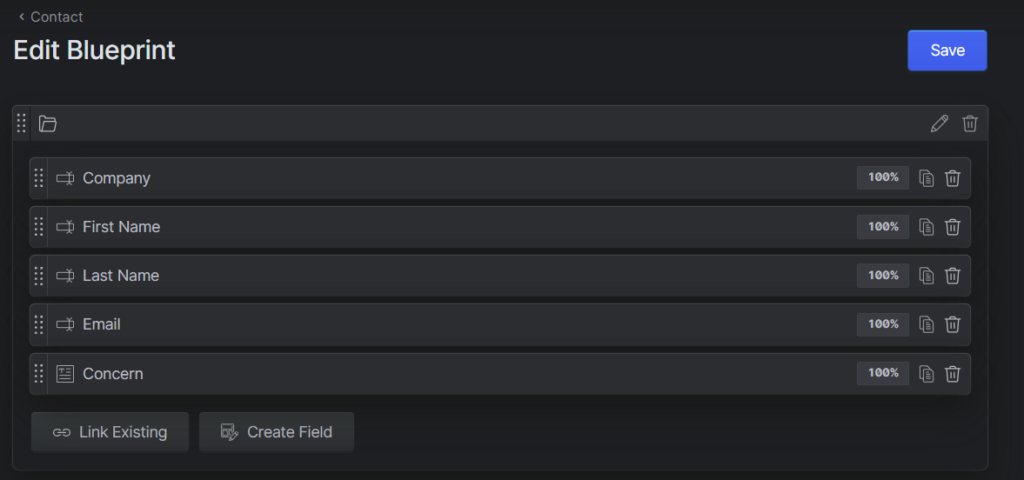Delete the Concern field

click(953, 373)
